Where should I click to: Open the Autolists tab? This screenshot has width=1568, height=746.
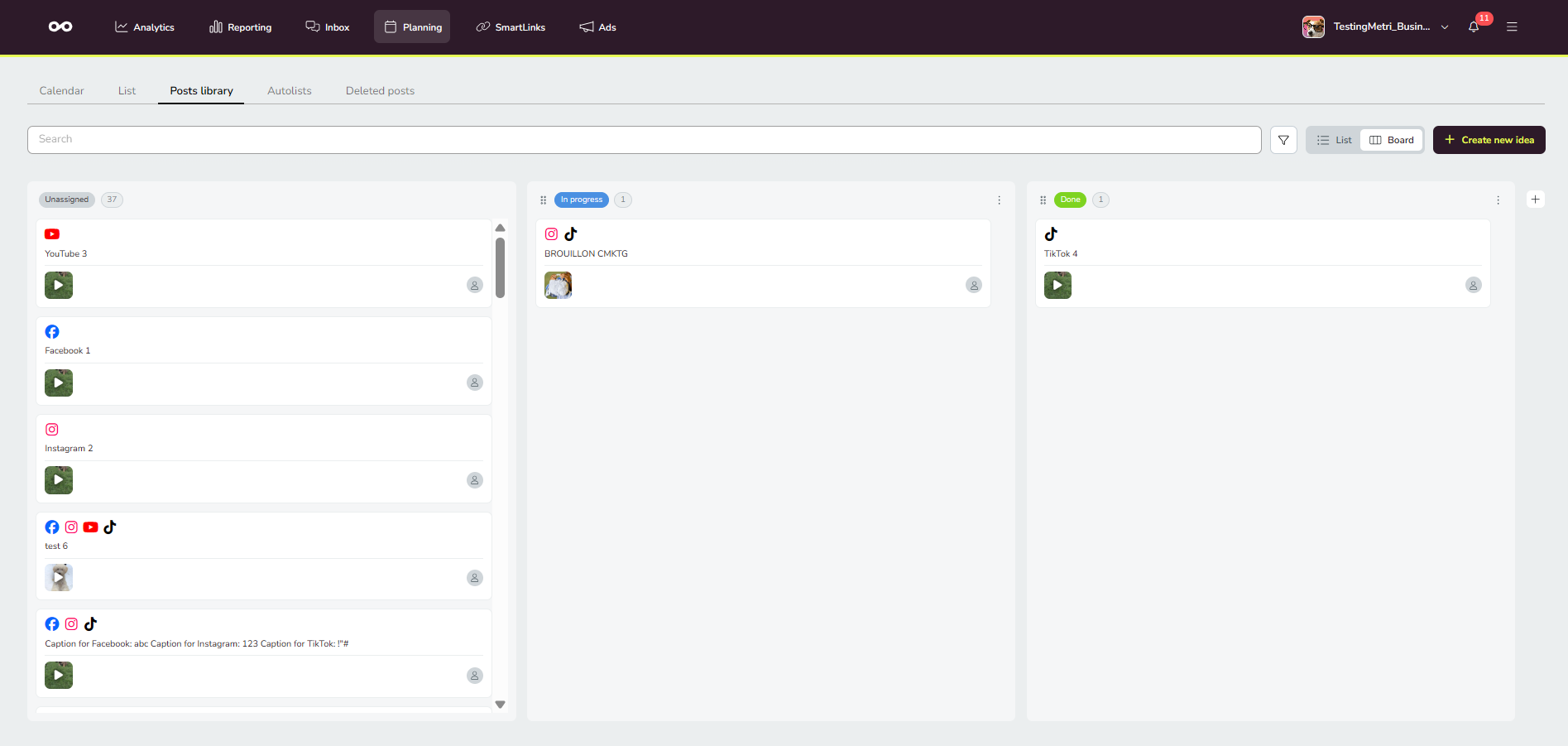pos(290,91)
